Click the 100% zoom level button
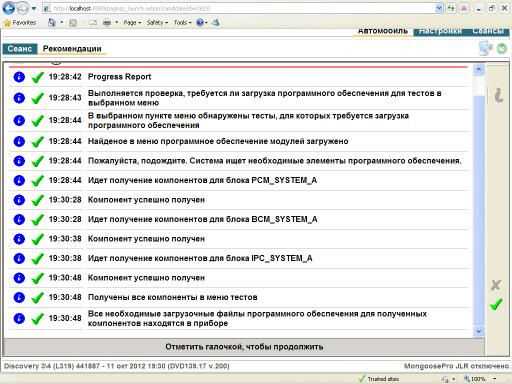The width and height of the screenshot is (512, 384). (x=475, y=379)
